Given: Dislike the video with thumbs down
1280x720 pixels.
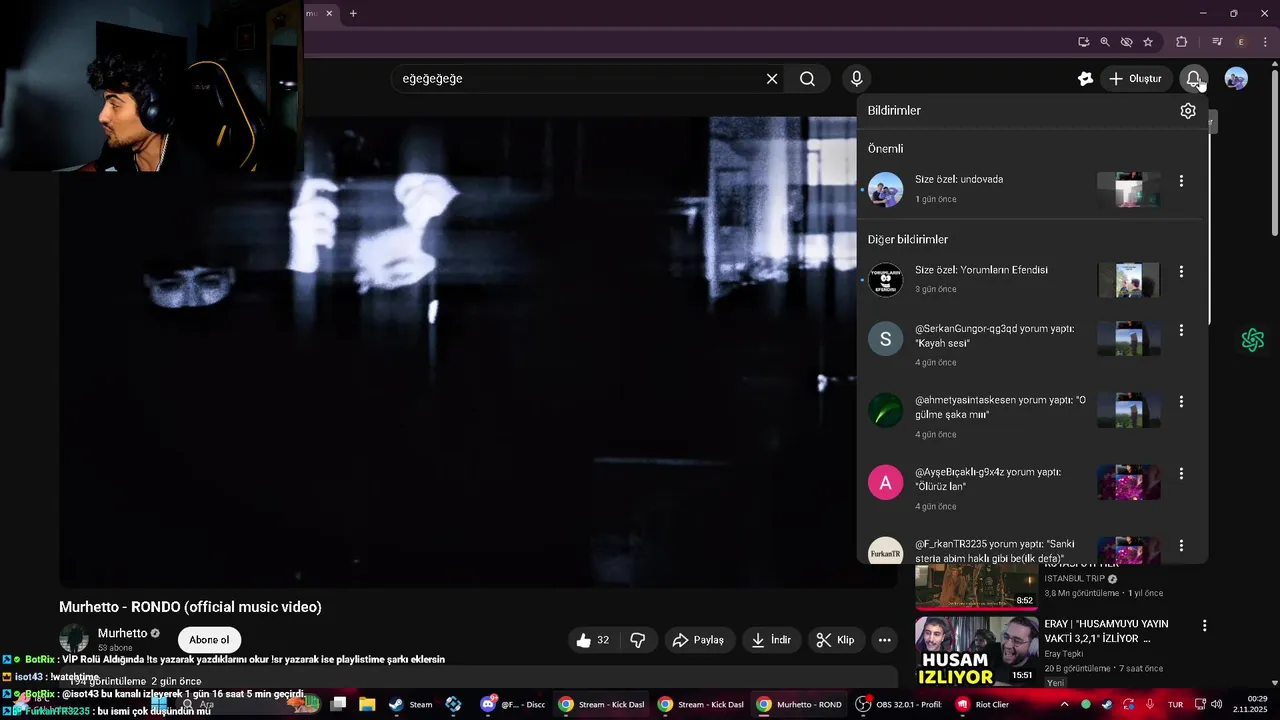Looking at the screenshot, I should click(638, 640).
